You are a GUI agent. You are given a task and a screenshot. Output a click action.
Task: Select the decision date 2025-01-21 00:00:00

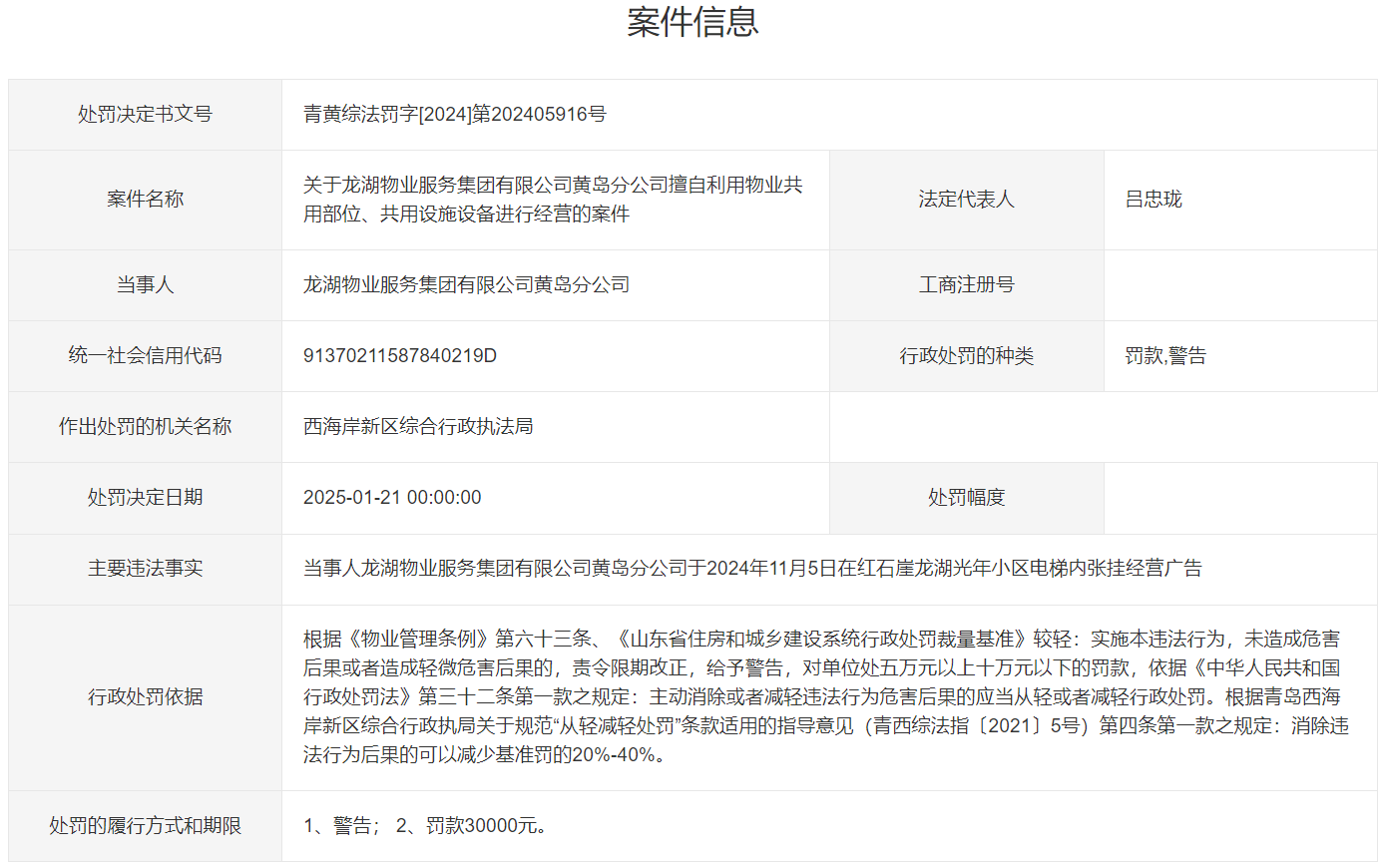coord(394,498)
